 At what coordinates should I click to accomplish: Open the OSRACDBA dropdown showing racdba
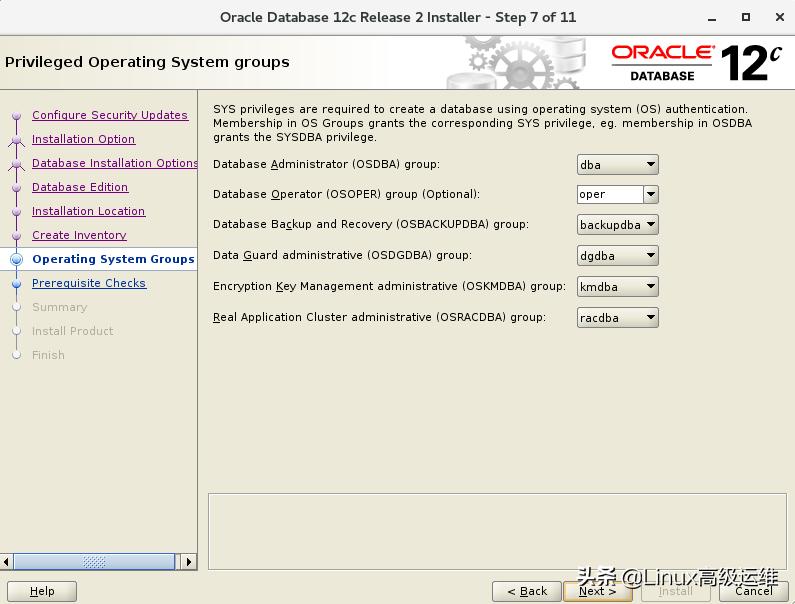[x=618, y=317]
